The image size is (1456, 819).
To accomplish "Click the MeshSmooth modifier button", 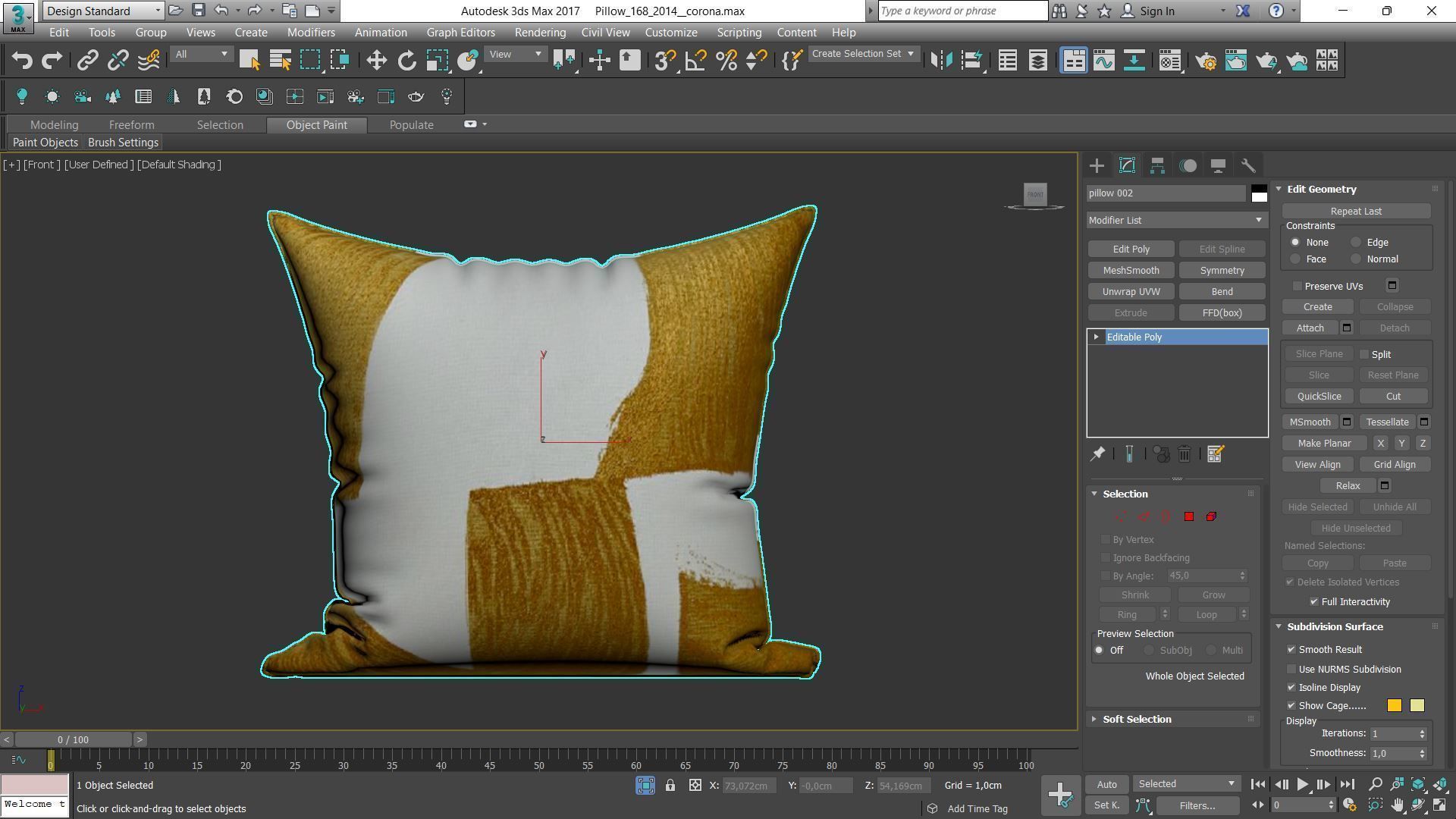I will pyautogui.click(x=1131, y=271).
